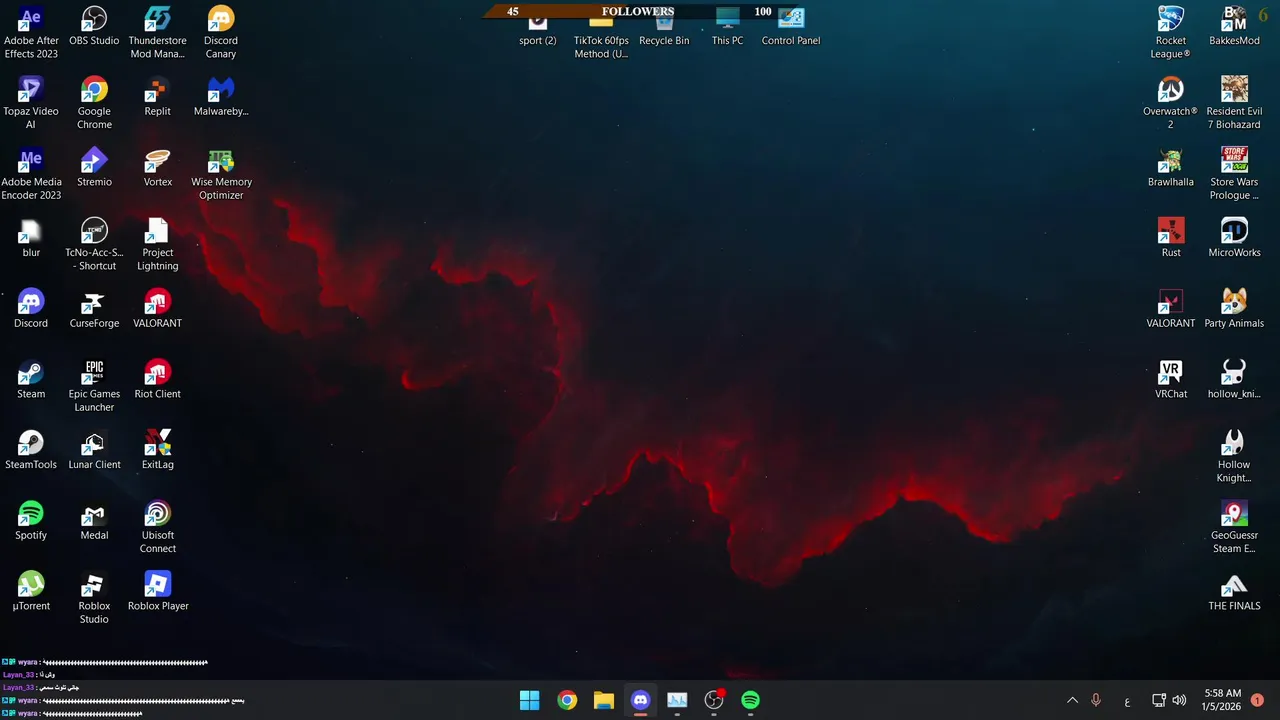The height and width of the screenshot is (720, 1280).
Task: Select the Discord Canary desktop icon
Action: pos(221,32)
